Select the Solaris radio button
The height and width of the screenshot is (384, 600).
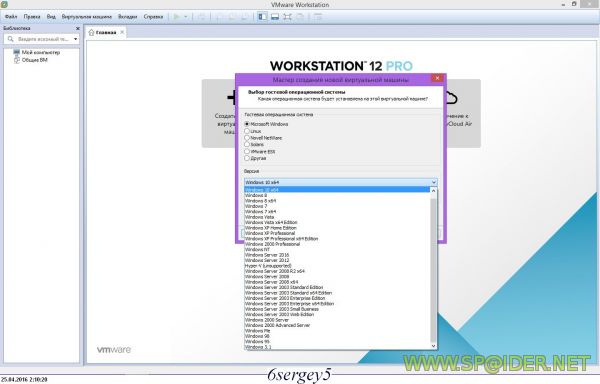pyautogui.click(x=247, y=144)
